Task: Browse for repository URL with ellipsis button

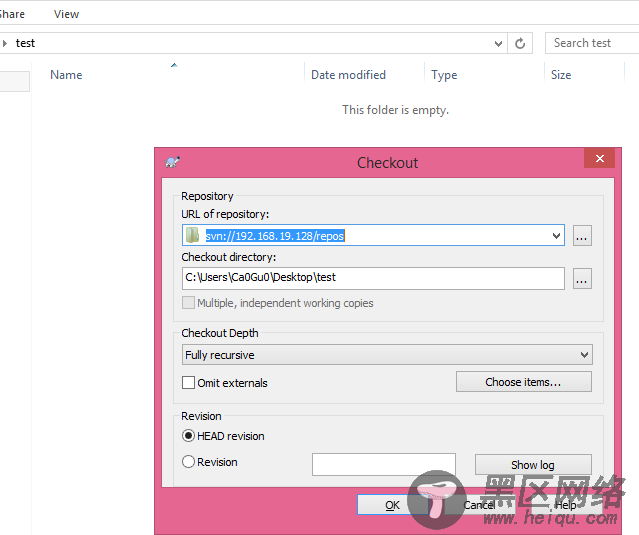Action: pyautogui.click(x=582, y=236)
